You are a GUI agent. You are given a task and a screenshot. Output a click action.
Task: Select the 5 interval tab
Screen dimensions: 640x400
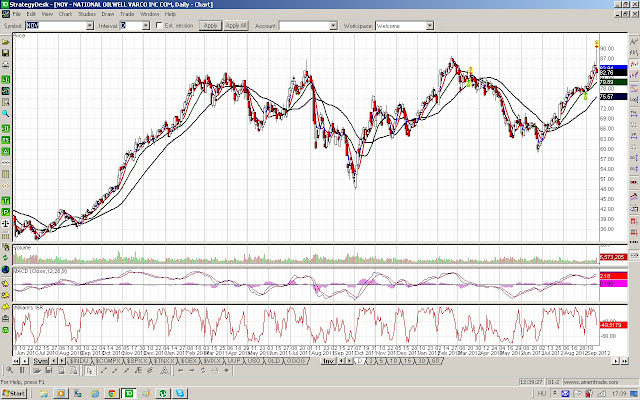(382, 361)
